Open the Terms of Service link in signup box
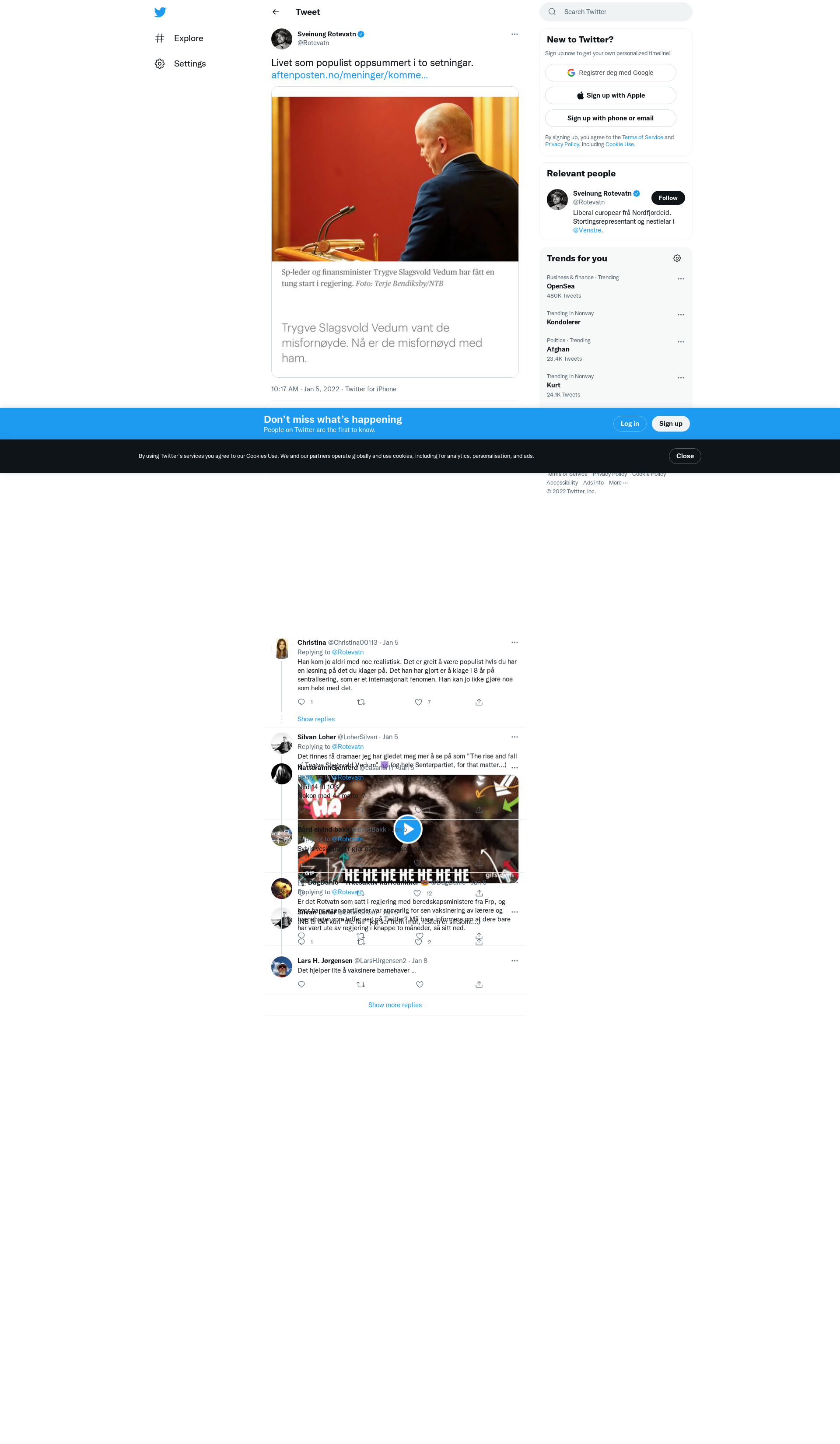Image resolution: width=840 pixels, height=1444 pixels. click(x=642, y=137)
